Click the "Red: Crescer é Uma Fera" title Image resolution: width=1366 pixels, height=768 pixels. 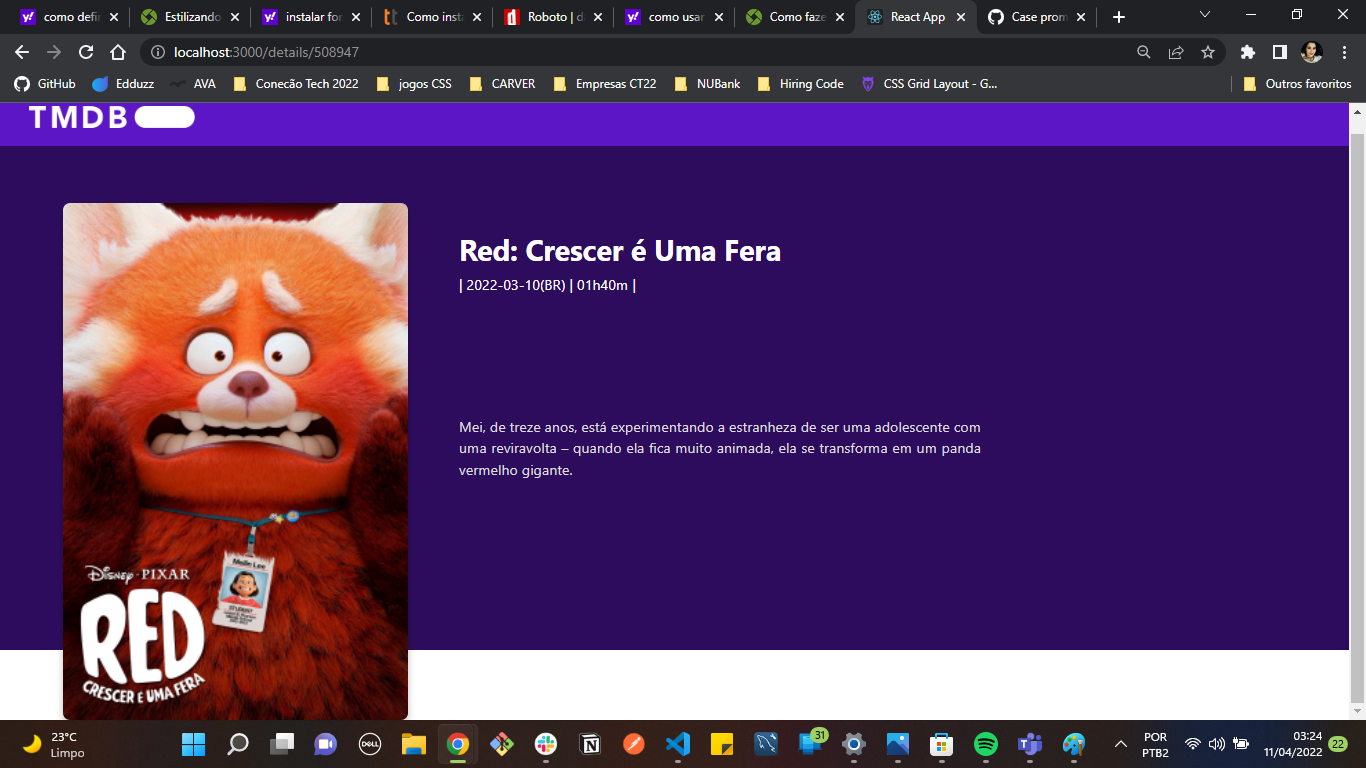(x=620, y=251)
